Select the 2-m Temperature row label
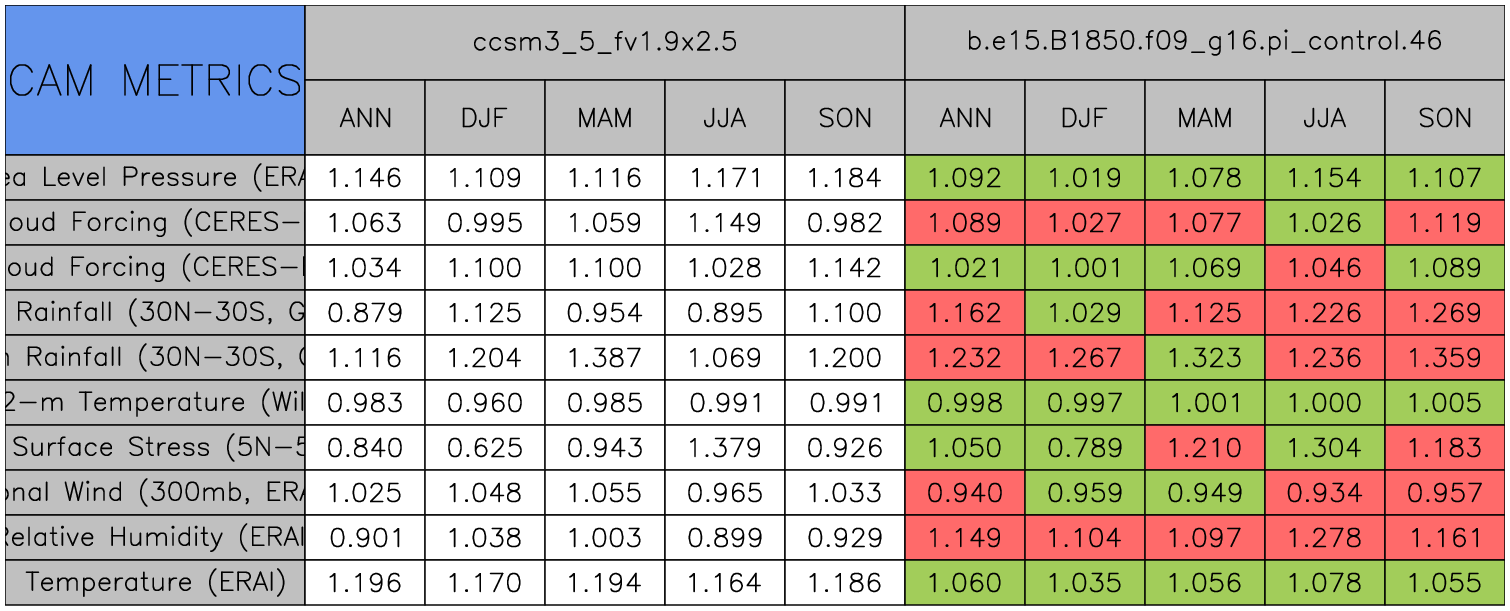 [154, 402]
